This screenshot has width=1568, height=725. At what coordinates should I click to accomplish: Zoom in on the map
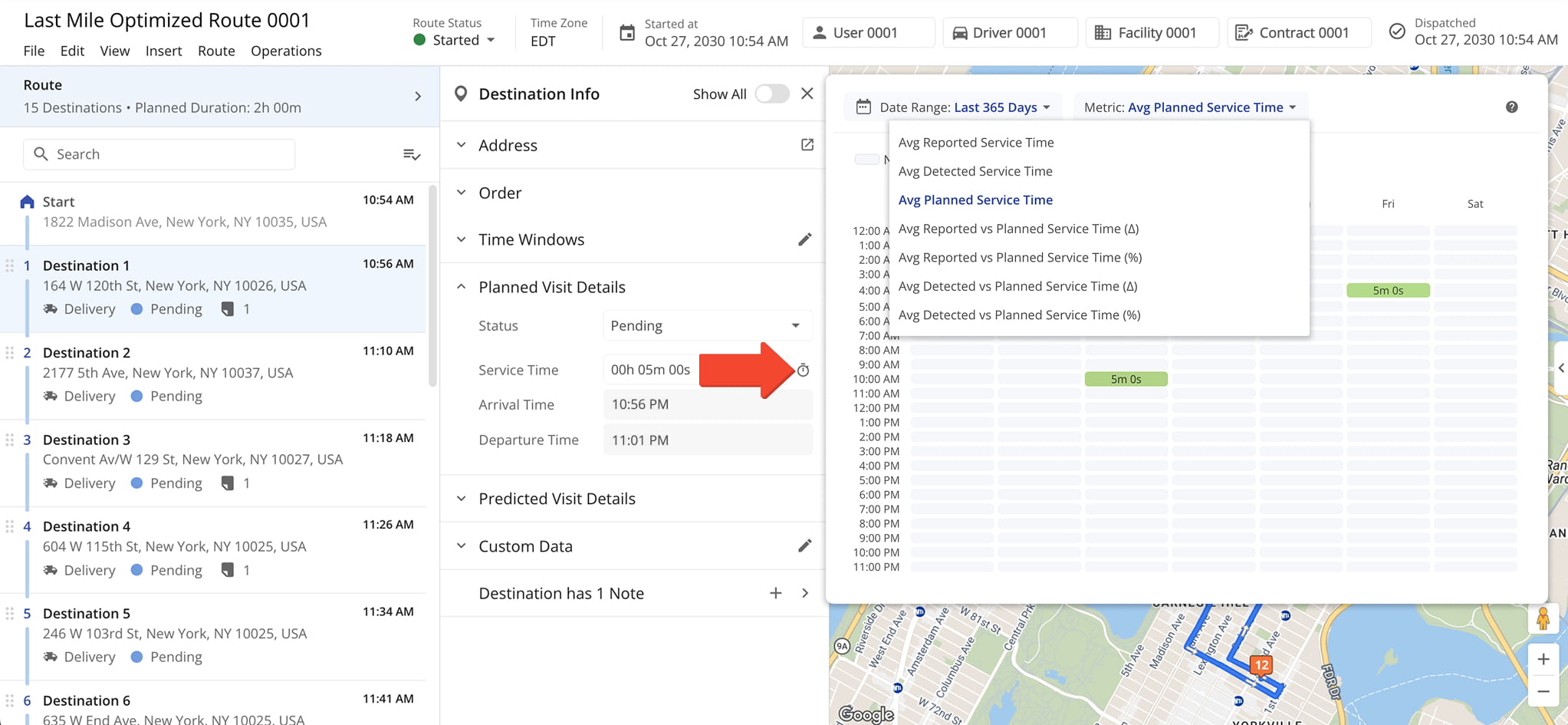click(1543, 659)
